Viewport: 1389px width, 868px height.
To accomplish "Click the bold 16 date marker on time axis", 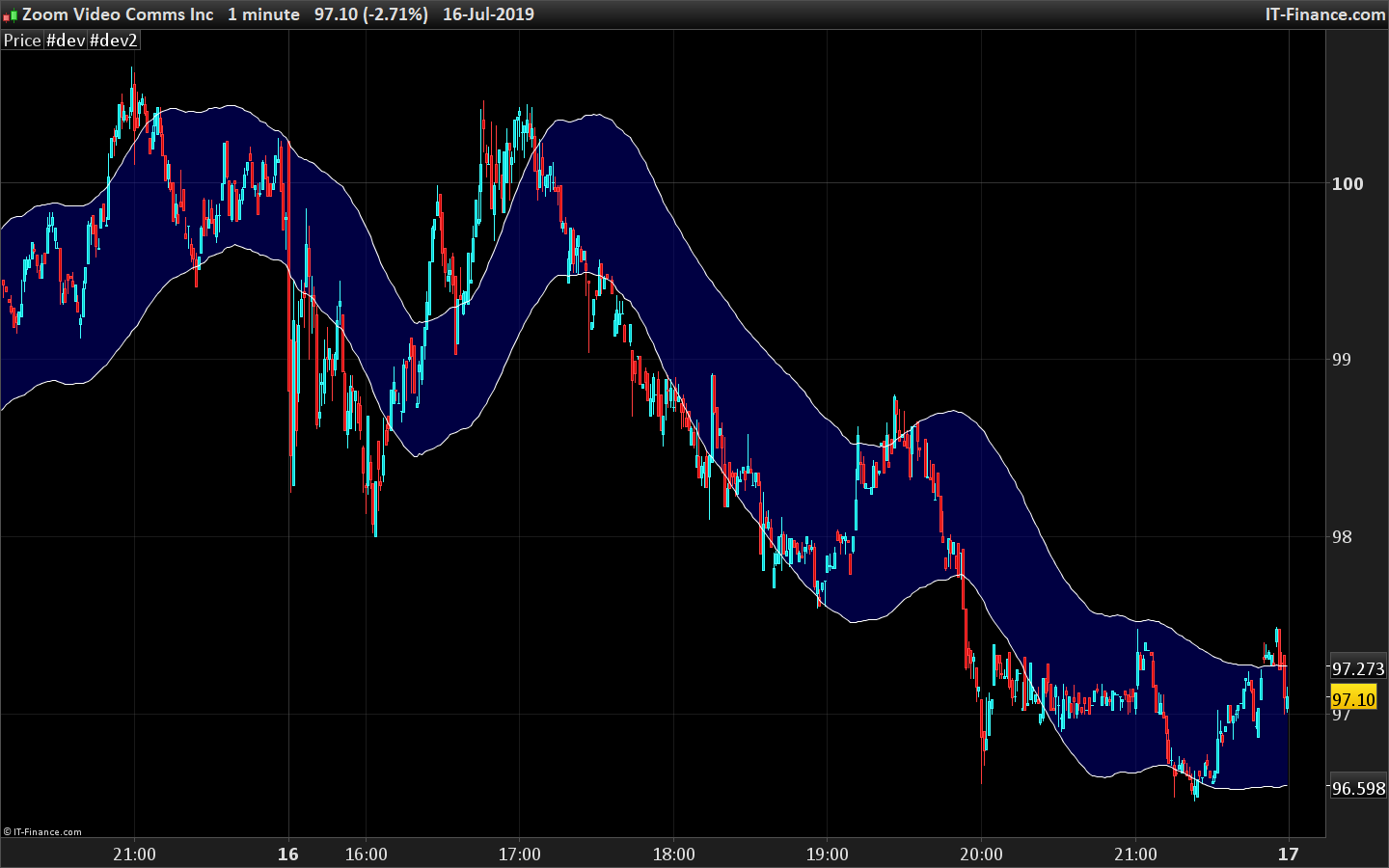I will 288,854.
